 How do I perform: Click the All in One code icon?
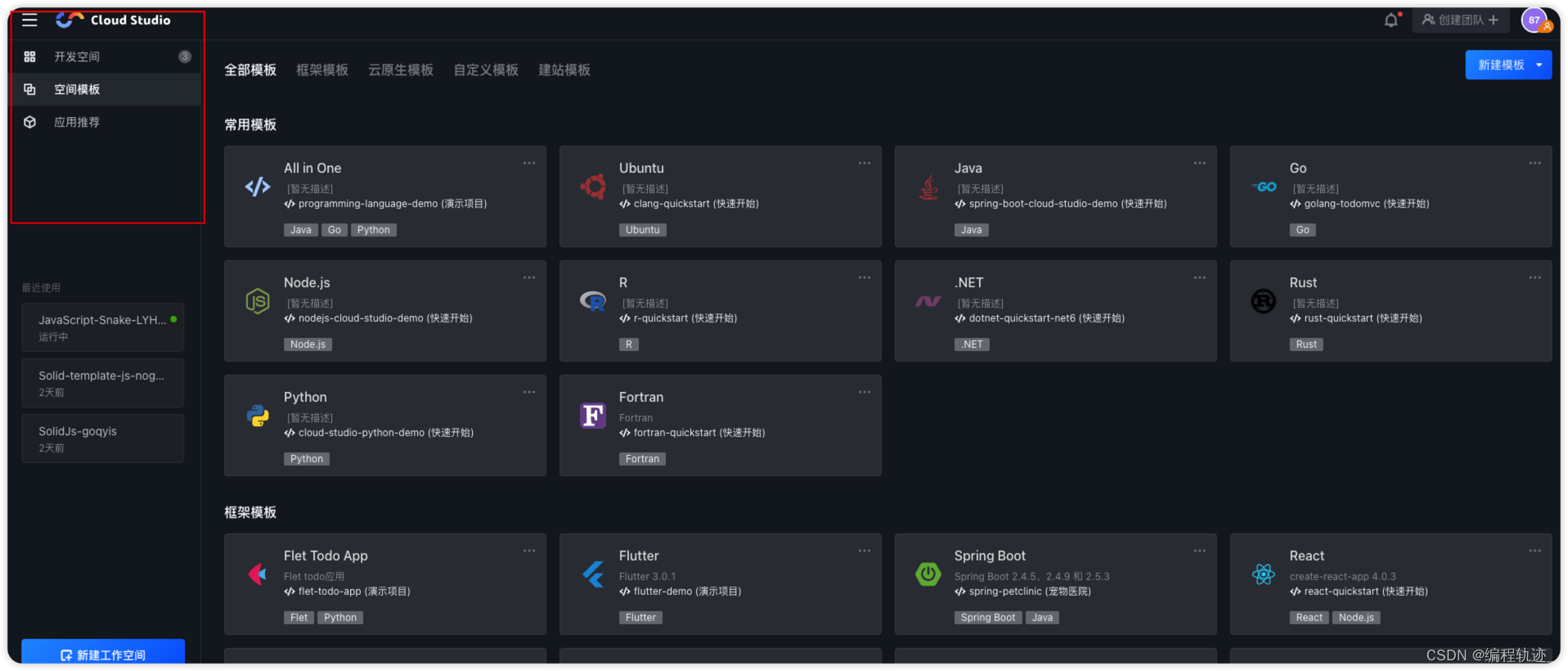[x=258, y=187]
